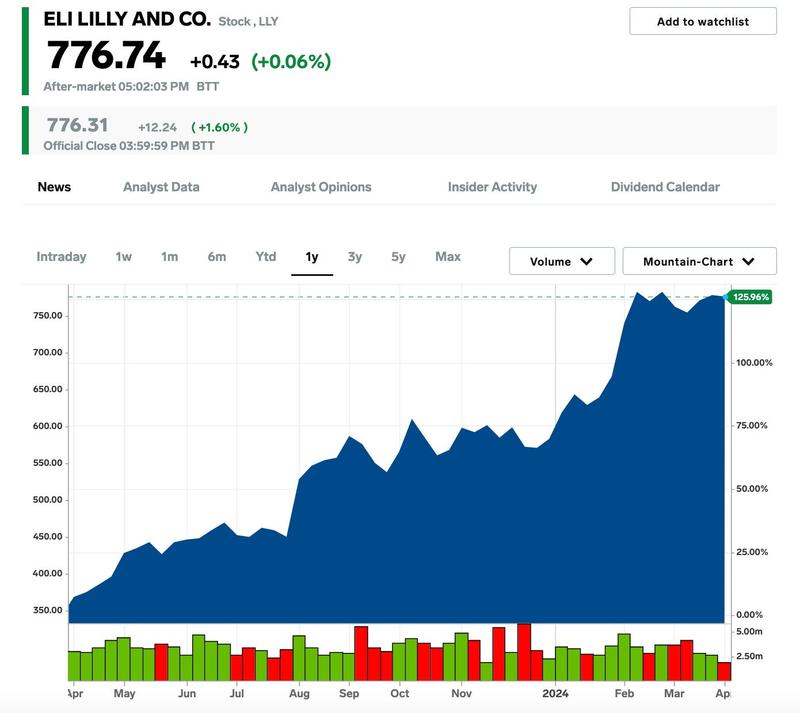Click the ELI LILLY AND CO. title
The image size is (800, 713).
pos(127,19)
